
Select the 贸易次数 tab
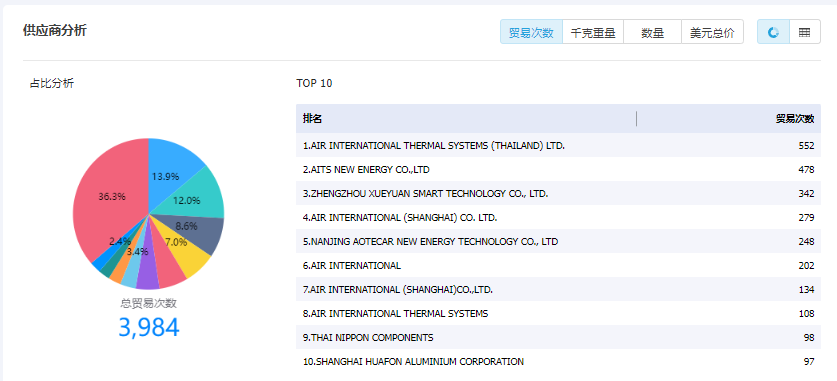[x=531, y=32]
